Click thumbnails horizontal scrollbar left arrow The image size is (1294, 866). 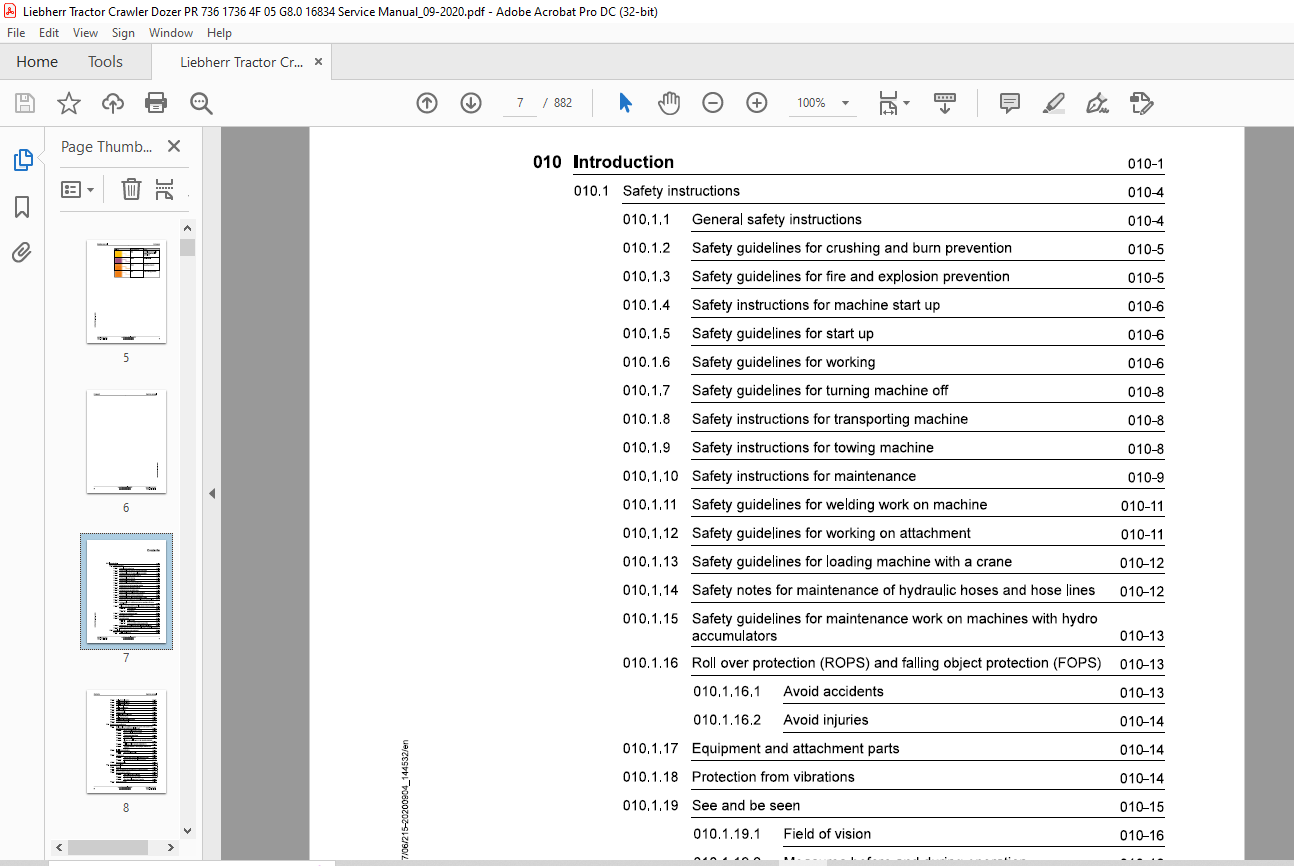60,847
